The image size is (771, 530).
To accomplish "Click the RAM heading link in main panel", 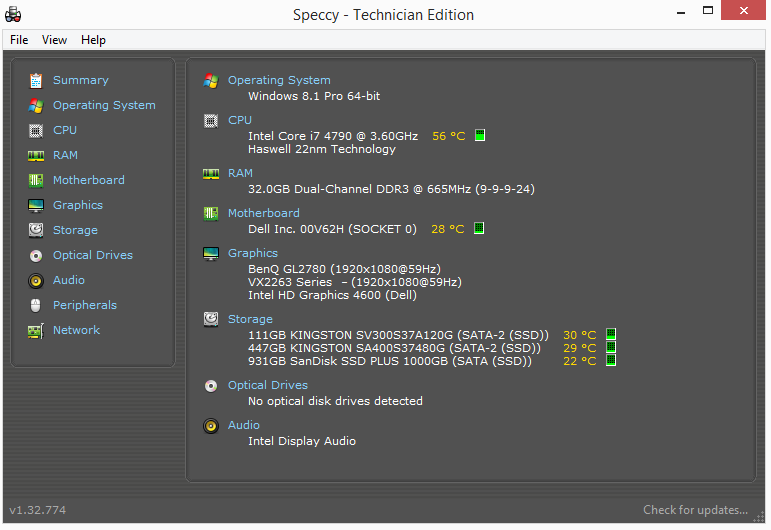I will click(240, 173).
